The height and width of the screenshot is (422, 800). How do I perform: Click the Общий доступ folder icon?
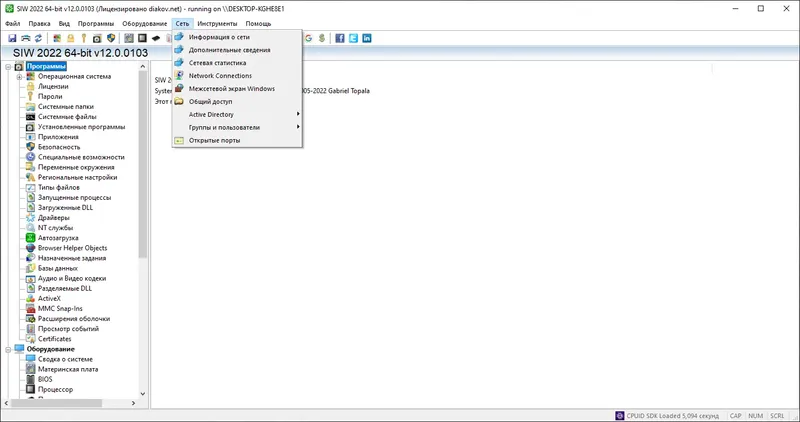[x=179, y=101]
